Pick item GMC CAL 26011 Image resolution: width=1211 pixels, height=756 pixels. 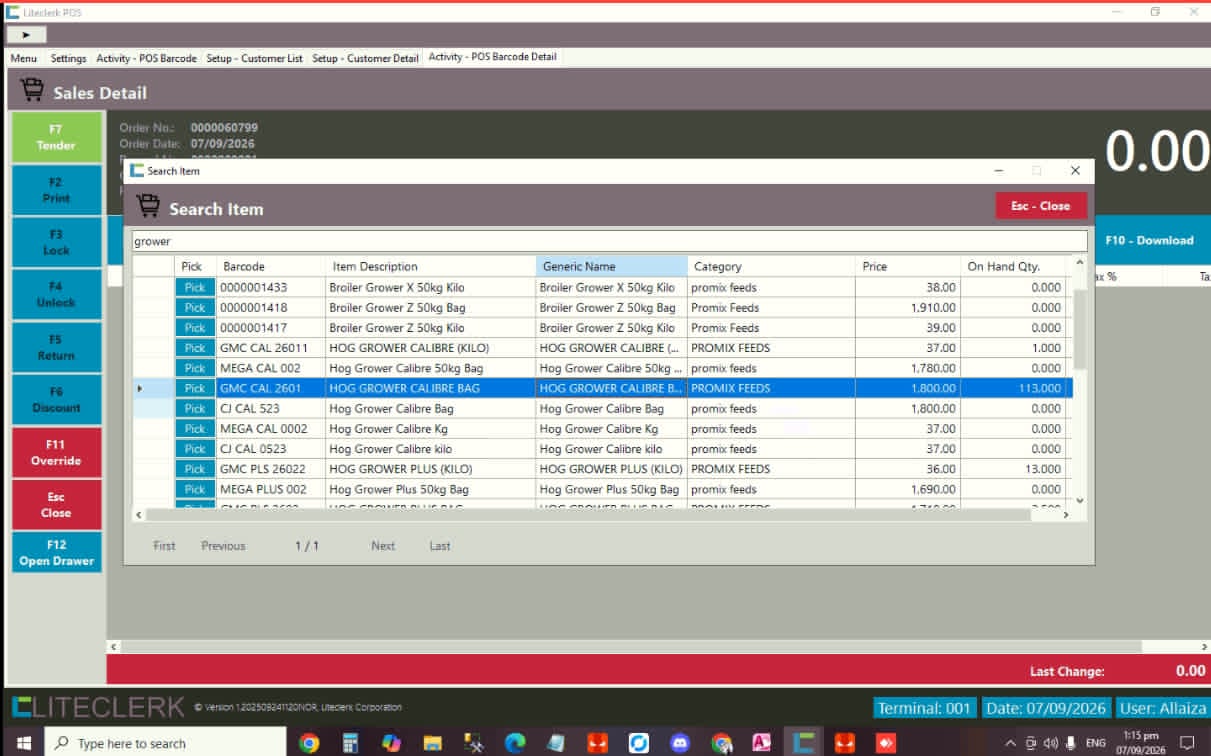(x=195, y=348)
